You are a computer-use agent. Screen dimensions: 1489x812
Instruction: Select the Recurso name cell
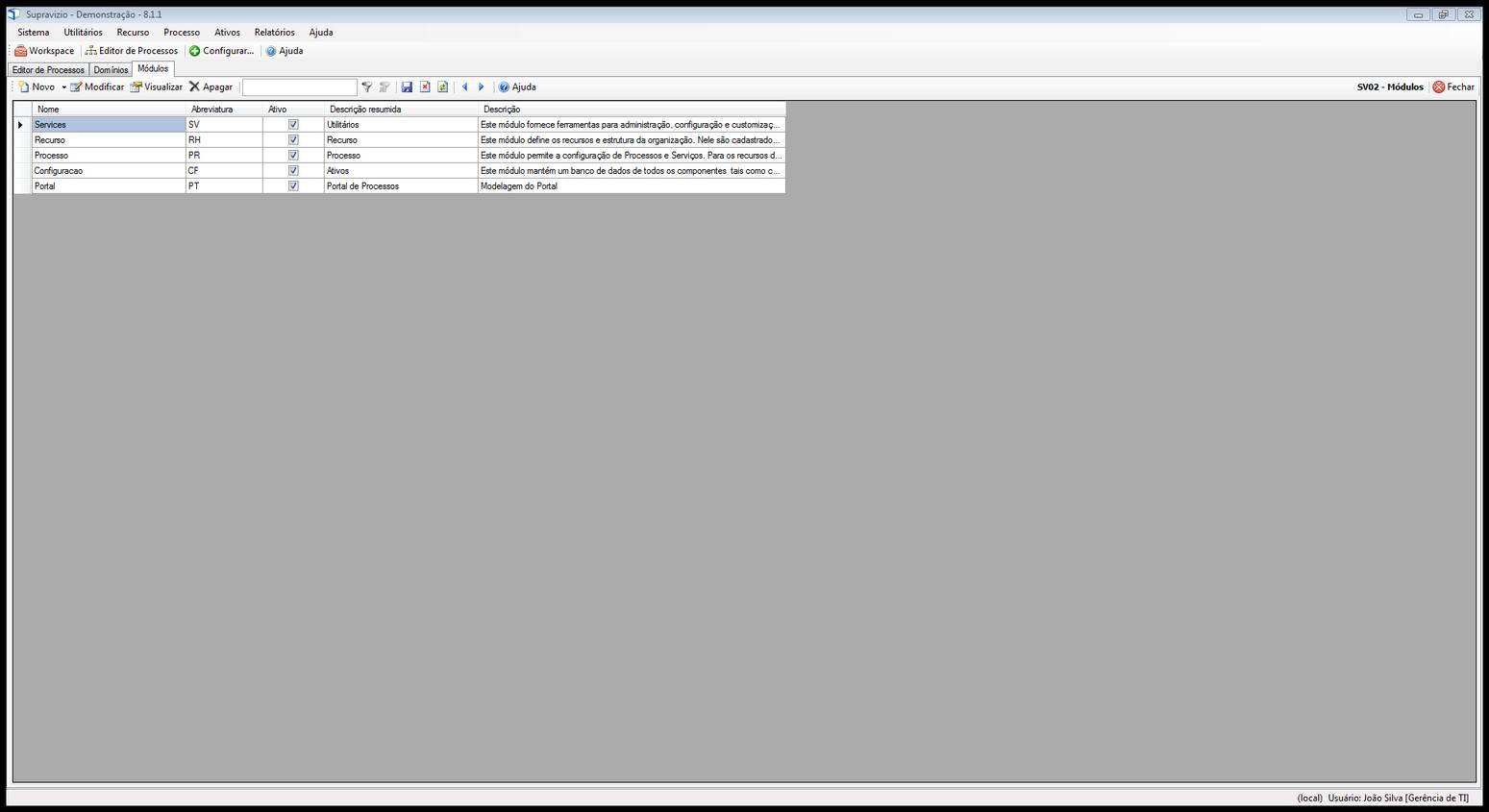coord(109,140)
